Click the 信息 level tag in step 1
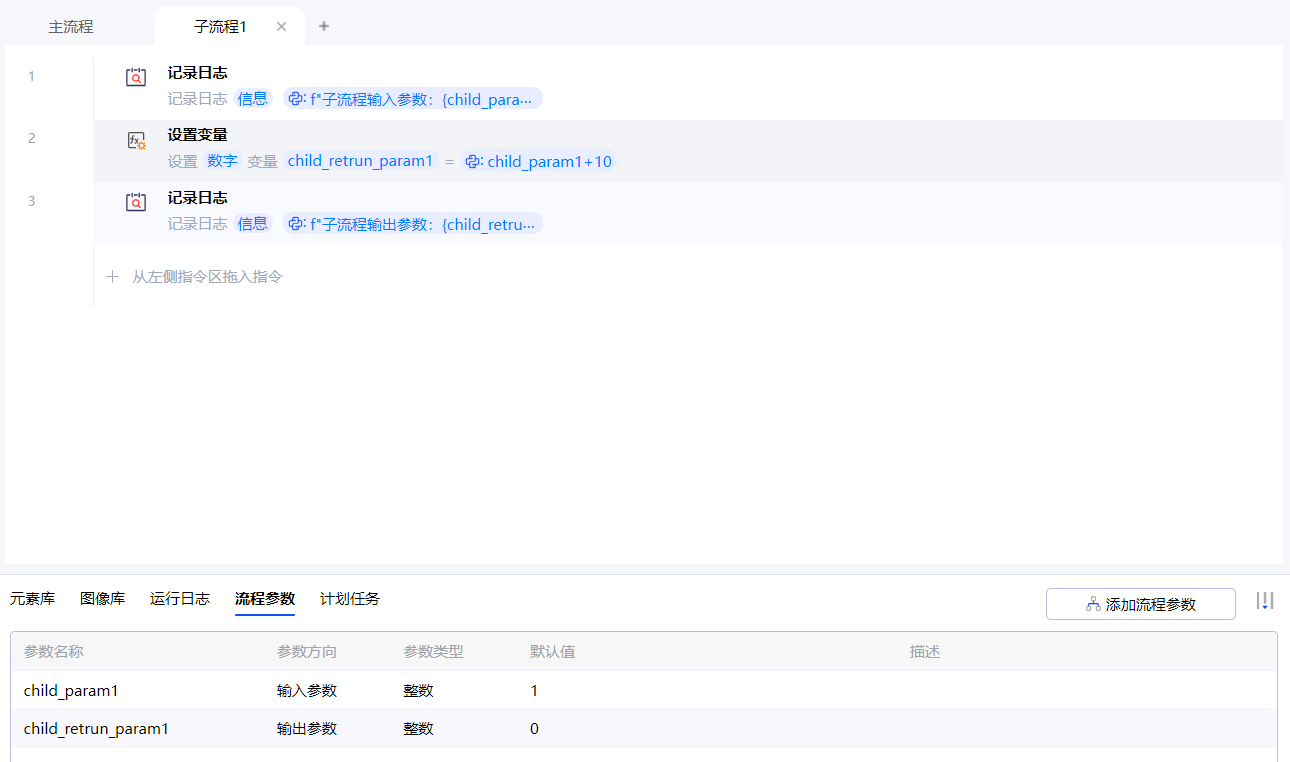Viewport: 1290px width, 762px height. [x=252, y=98]
